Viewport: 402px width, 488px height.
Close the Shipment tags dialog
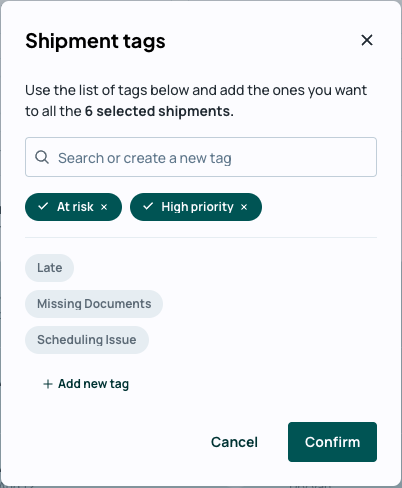(x=367, y=40)
